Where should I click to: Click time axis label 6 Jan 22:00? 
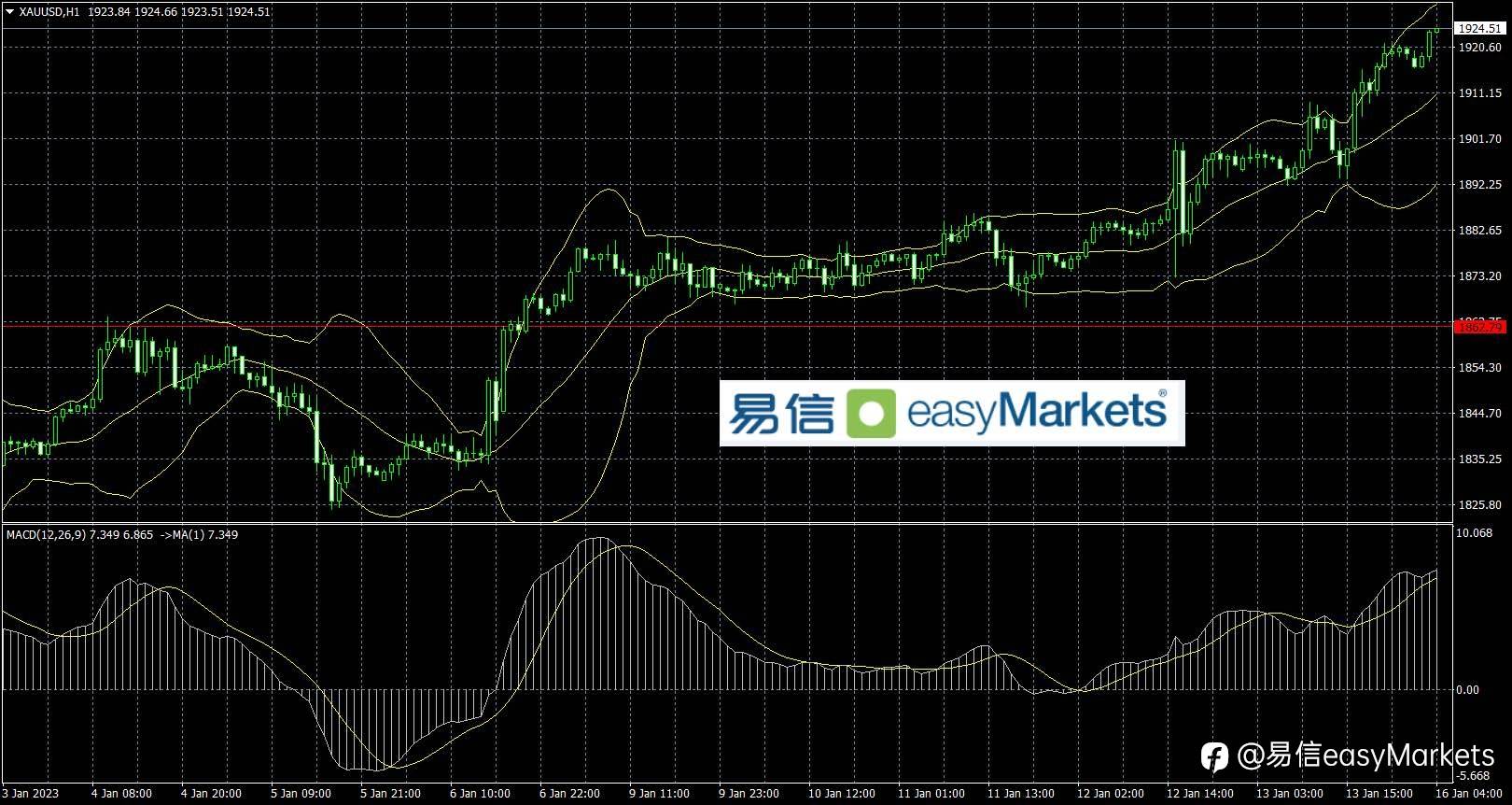coord(569,794)
